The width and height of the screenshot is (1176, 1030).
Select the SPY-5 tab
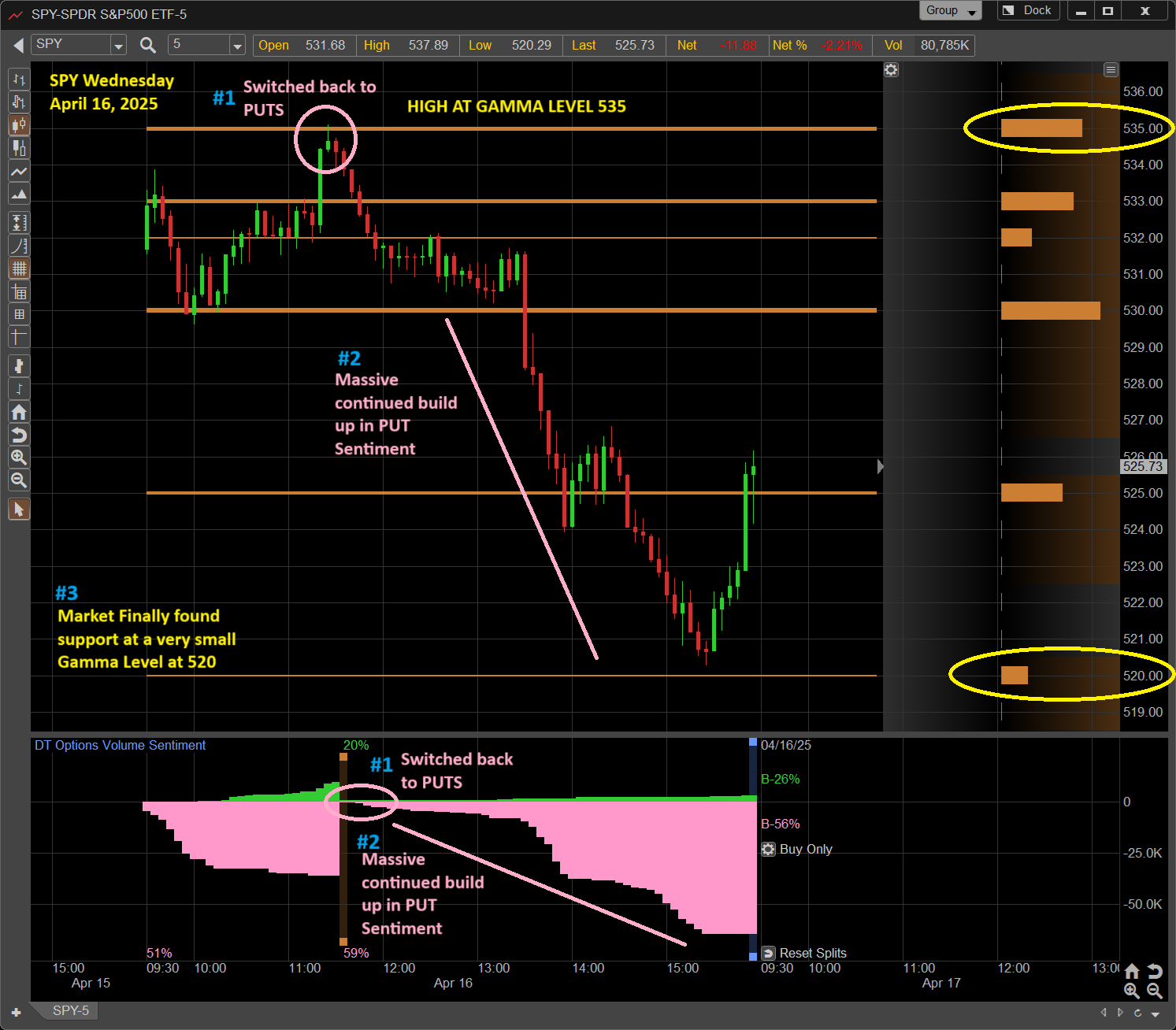click(70, 1010)
